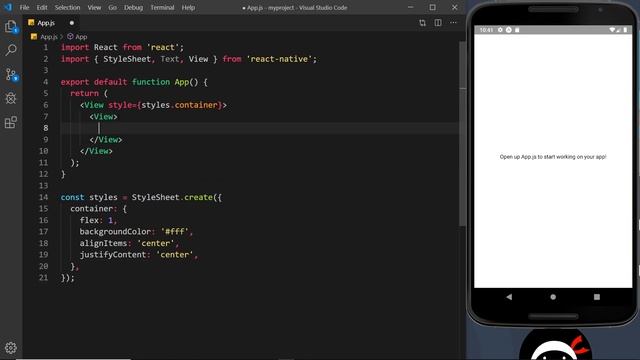
Task: Click 'function App()' on line 4
Action: [x=165, y=82]
